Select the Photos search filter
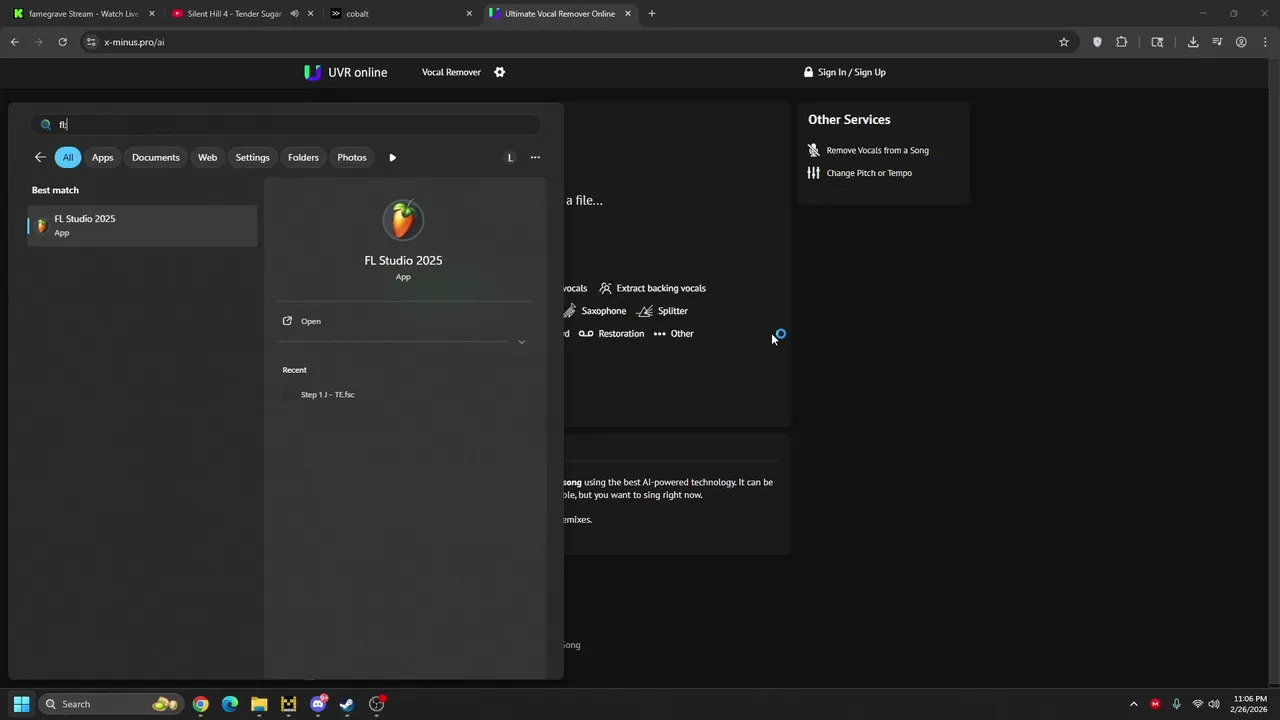This screenshot has width=1280, height=720. (x=352, y=157)
